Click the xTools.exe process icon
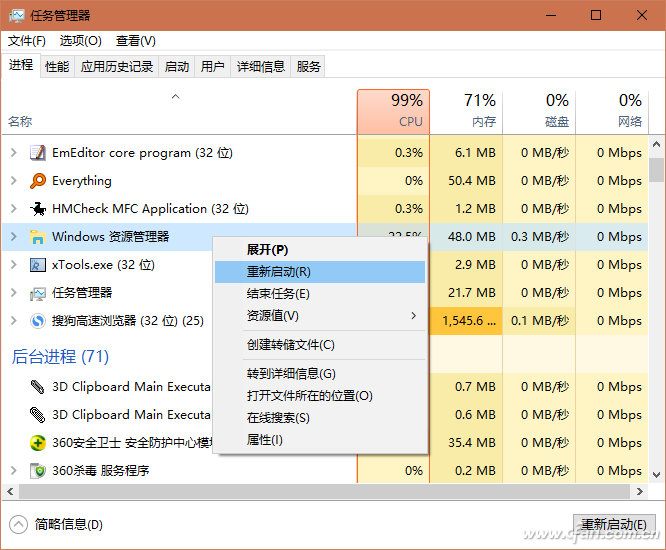666x550 pixels. coord(37,265)
